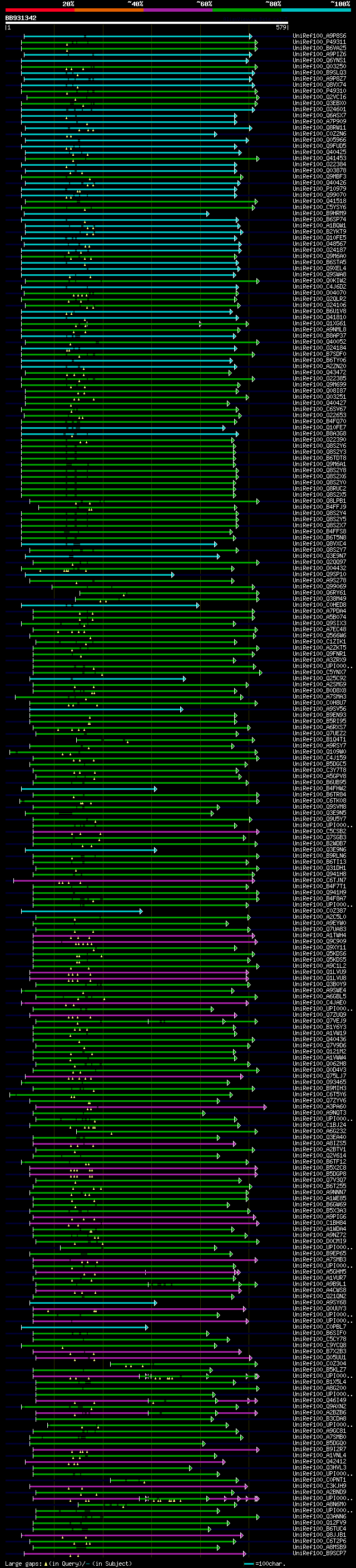Pick the UniRef100_C5YSY6 hit name
The height and width of the screenshot is (1568, 356).
pyautogui.click(x=319, y=207)
